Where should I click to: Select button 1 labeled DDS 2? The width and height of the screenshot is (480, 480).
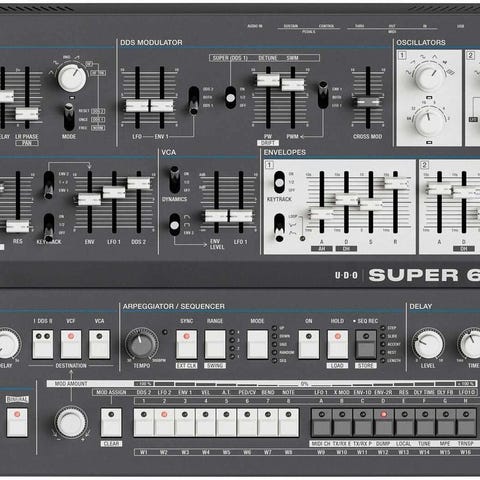pos(144,422)
